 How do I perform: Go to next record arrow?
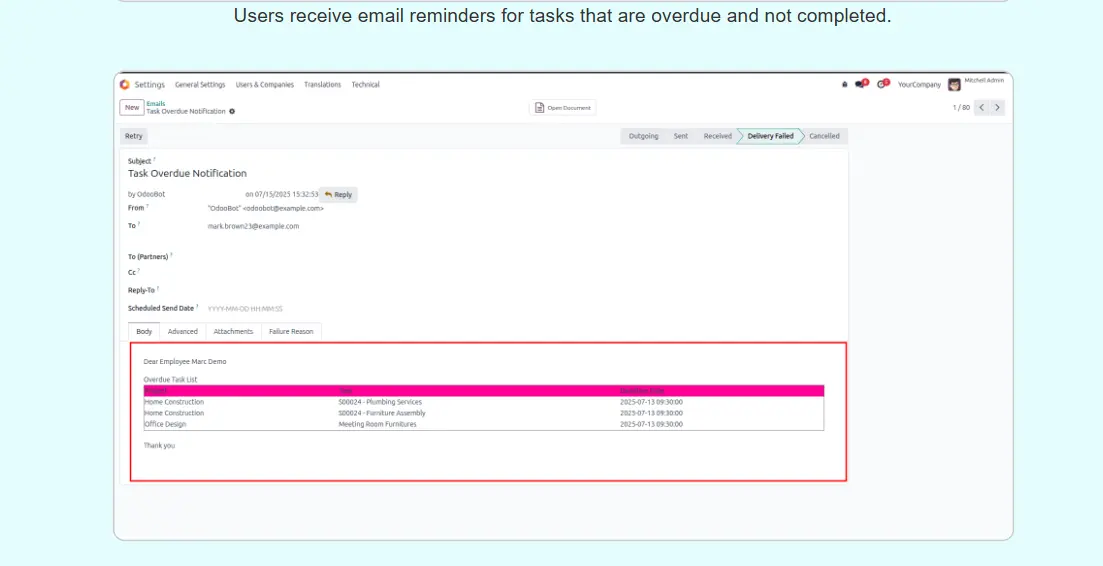tap(997, 107)
